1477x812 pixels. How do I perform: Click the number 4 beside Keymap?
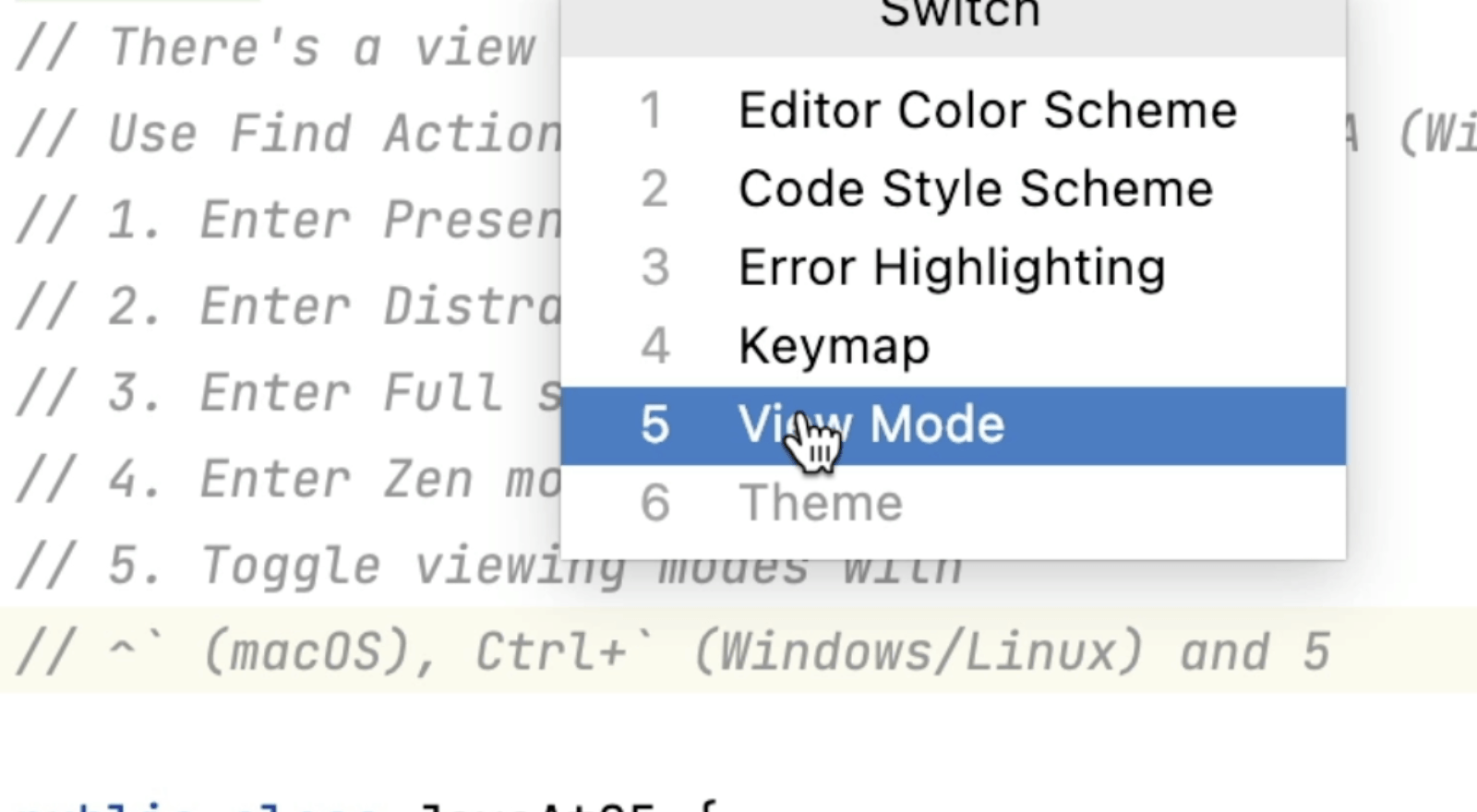click(x=654, y=346)
